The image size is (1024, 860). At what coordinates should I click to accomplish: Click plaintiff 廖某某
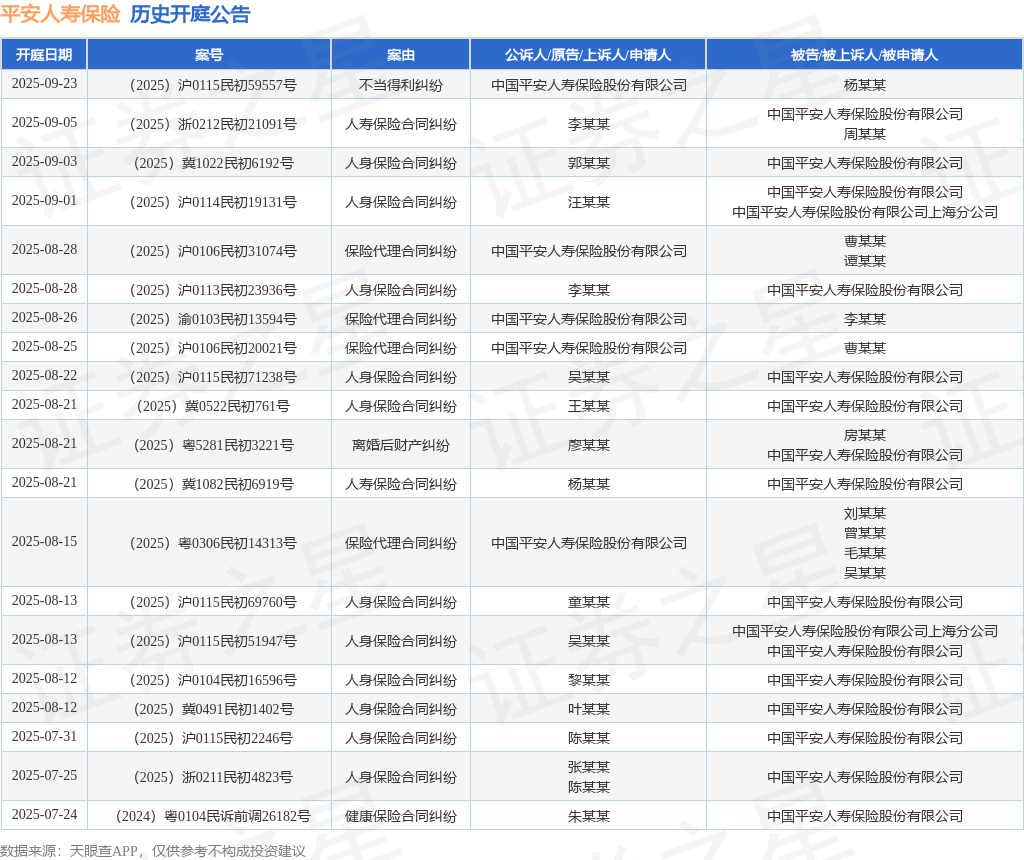pos(588,445)
